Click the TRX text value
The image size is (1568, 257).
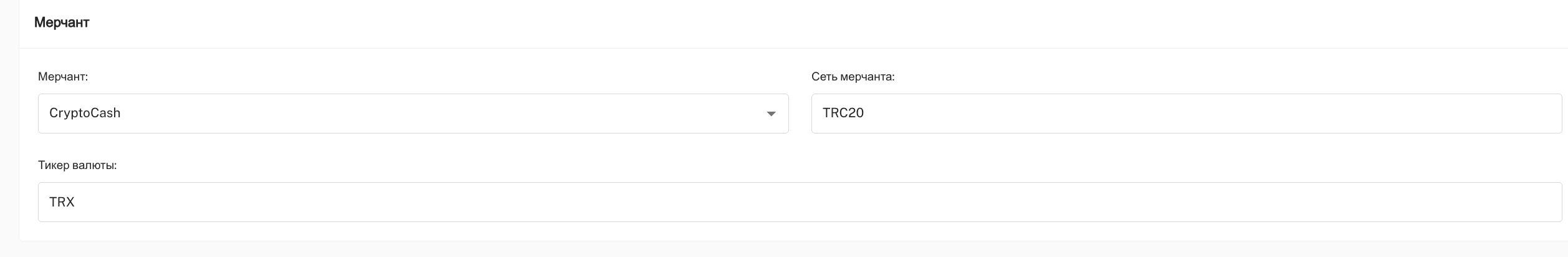(x=62, y=202)
